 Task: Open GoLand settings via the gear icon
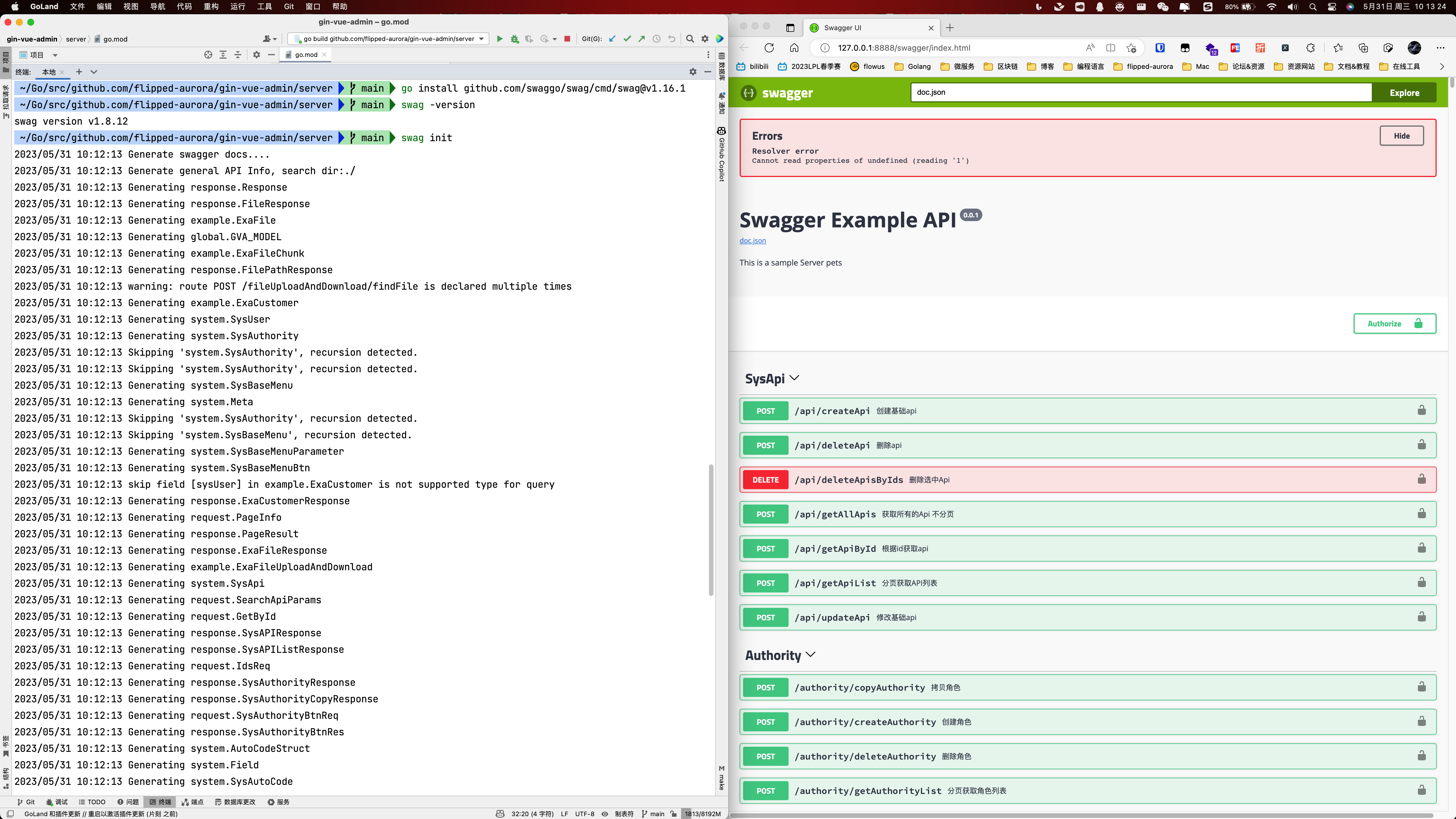tap(705, 38)
